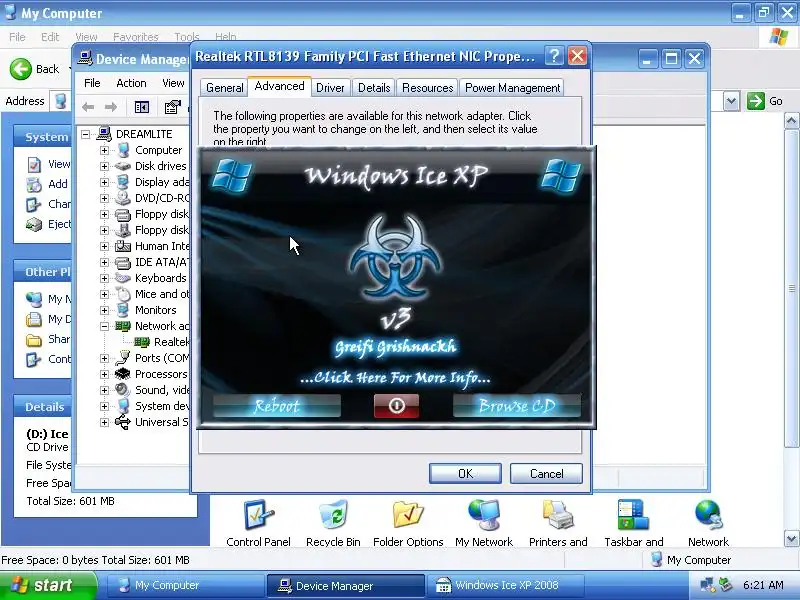
Task: Select the IDE ATA/ATAPI controllers icon
Action: [122, 262]
